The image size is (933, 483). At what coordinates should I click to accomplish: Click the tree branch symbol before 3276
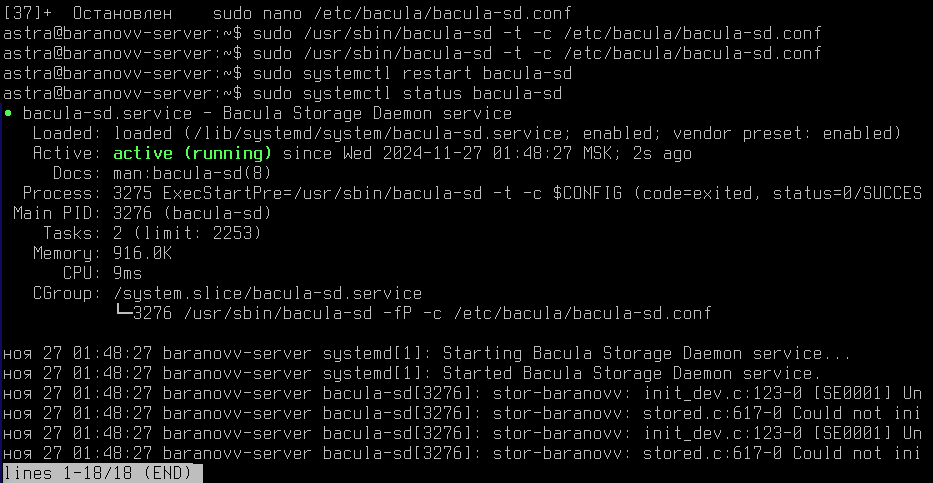[x=123, y=312]
